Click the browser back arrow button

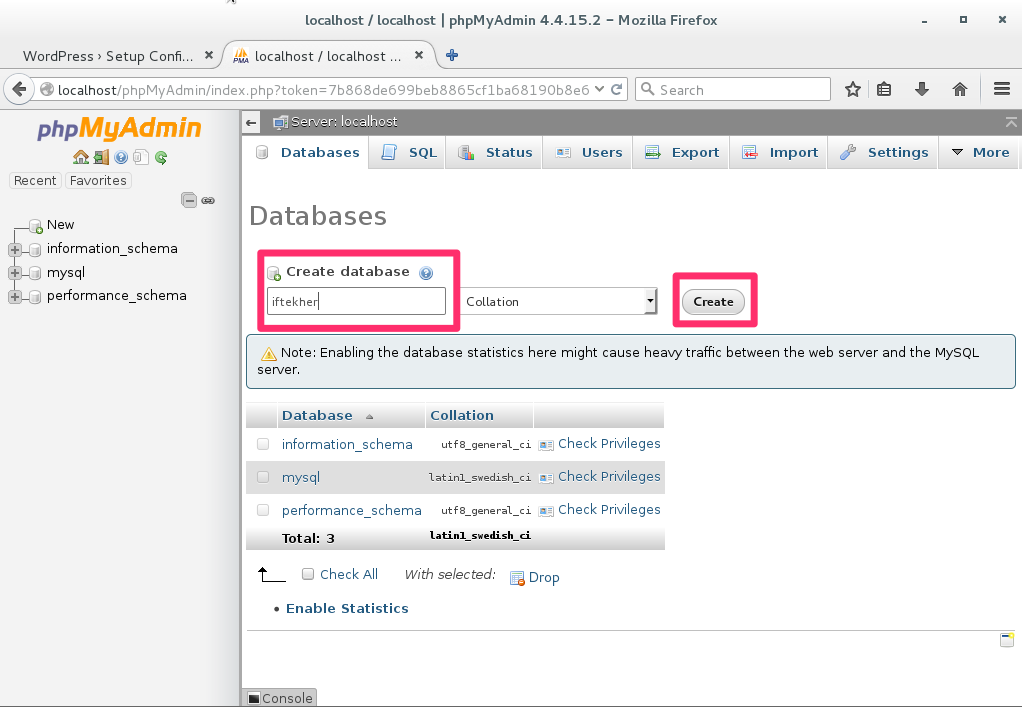[20, 89]
